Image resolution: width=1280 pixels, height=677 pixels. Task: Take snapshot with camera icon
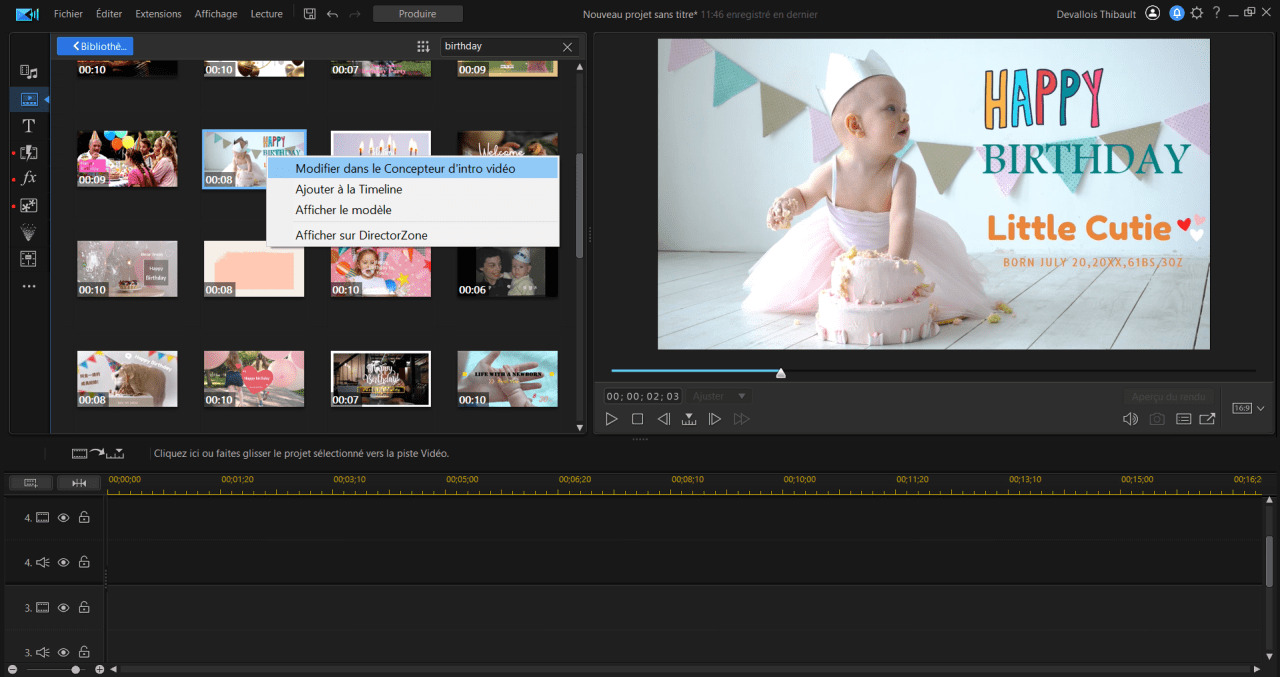tap(1157, 419)
